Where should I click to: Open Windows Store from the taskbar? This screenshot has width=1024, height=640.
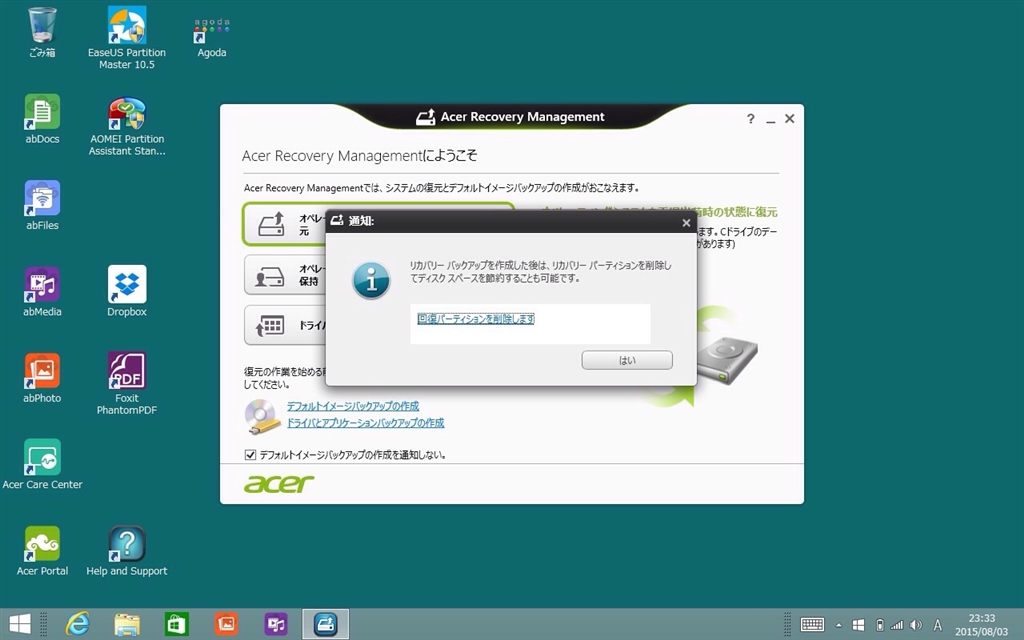coord(176,624)
